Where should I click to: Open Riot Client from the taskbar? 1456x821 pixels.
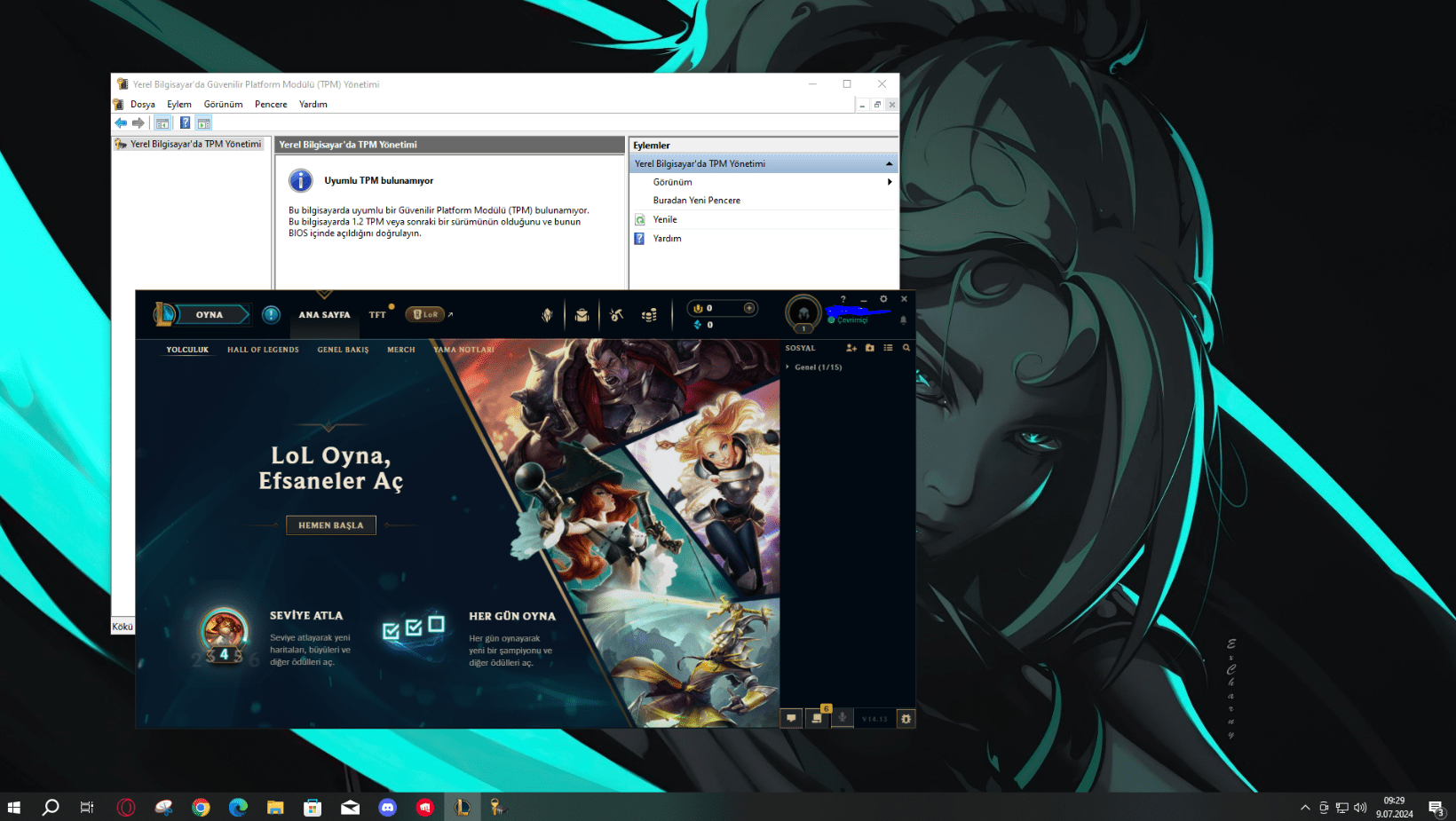click(425, 807)
